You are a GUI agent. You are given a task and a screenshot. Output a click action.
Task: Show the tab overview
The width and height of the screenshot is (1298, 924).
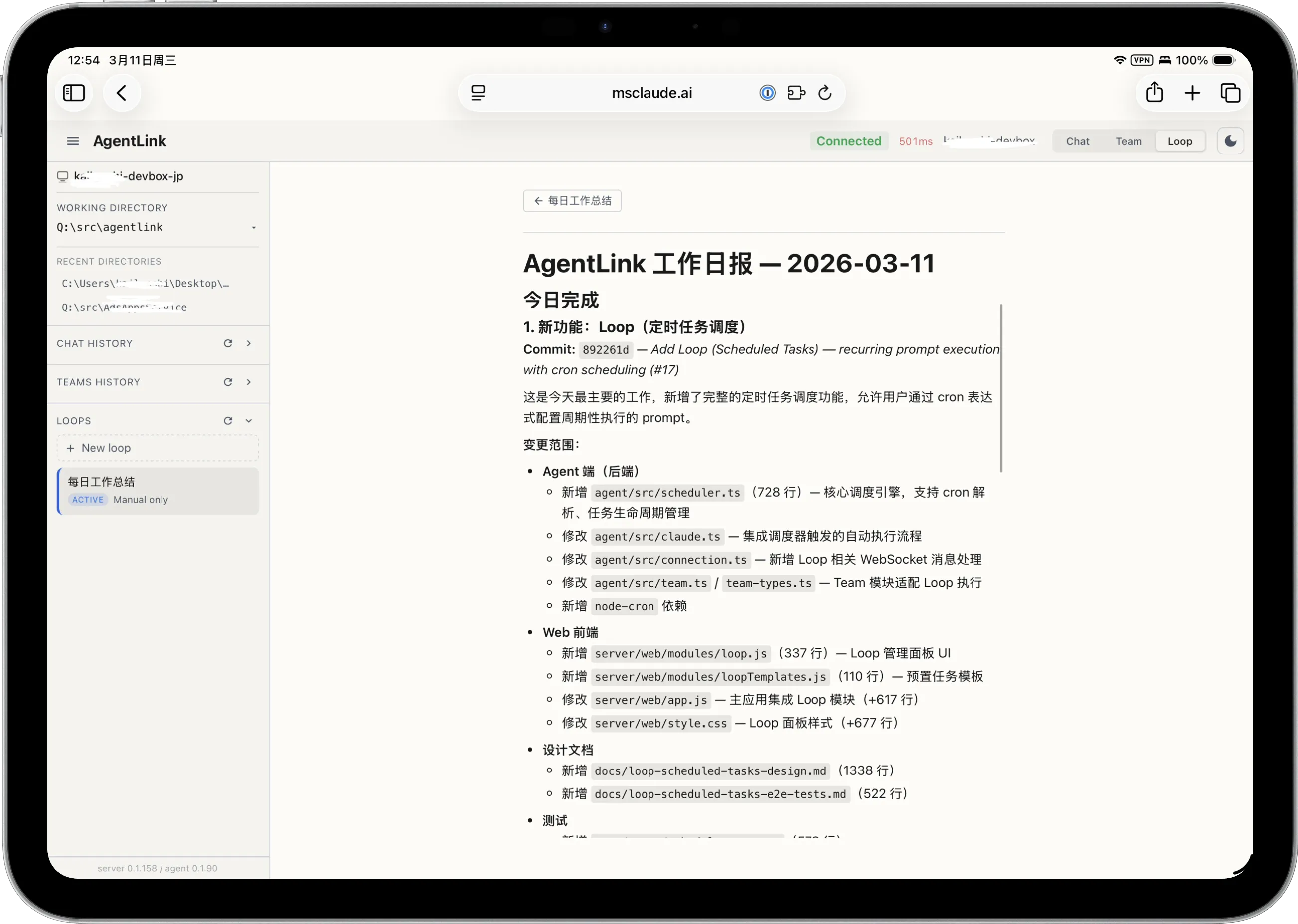pos(1231,92)
